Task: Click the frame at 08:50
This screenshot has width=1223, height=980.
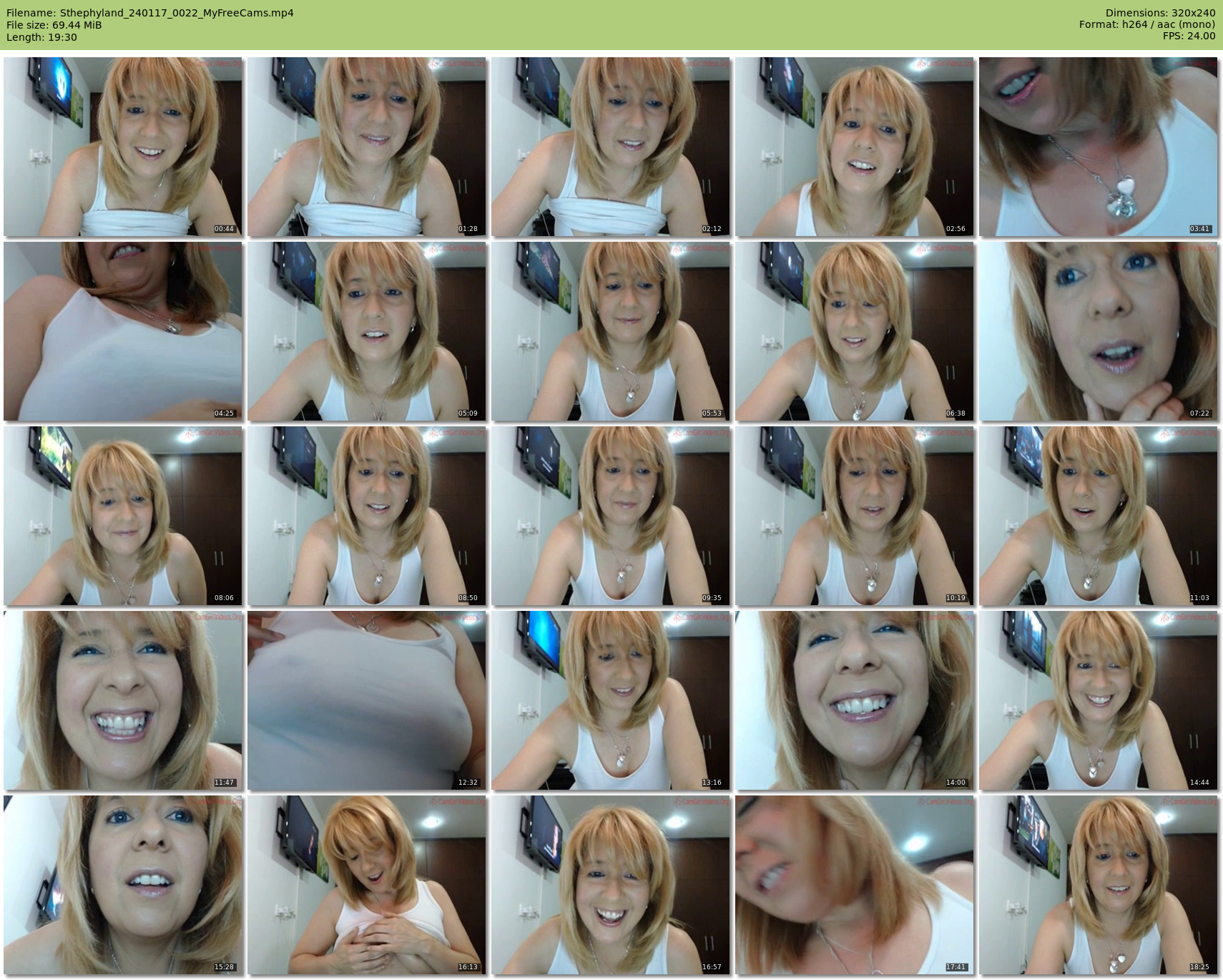Action: [366, 516]
